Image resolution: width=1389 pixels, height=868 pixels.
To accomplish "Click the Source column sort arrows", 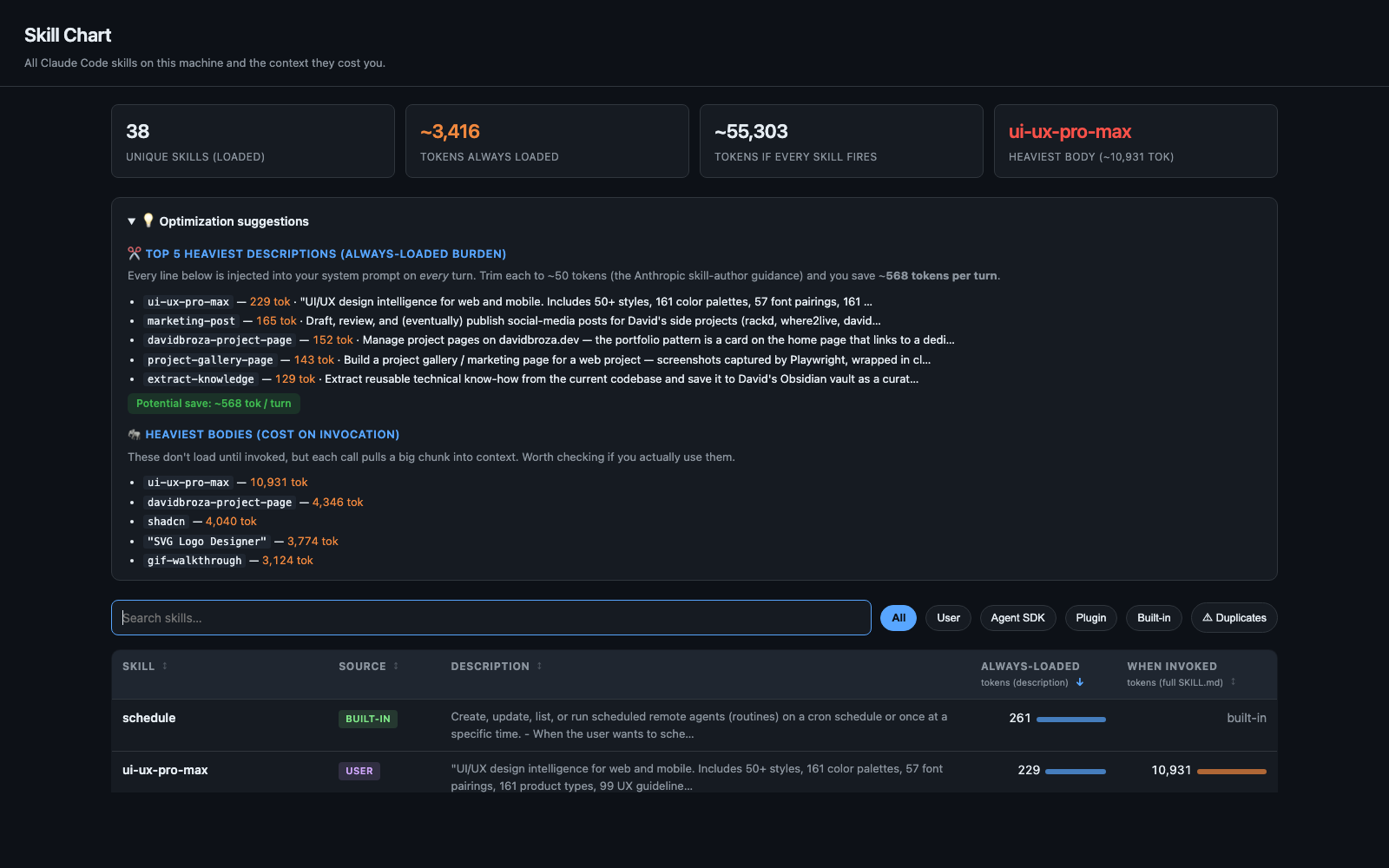I will (x=396, y=666).
